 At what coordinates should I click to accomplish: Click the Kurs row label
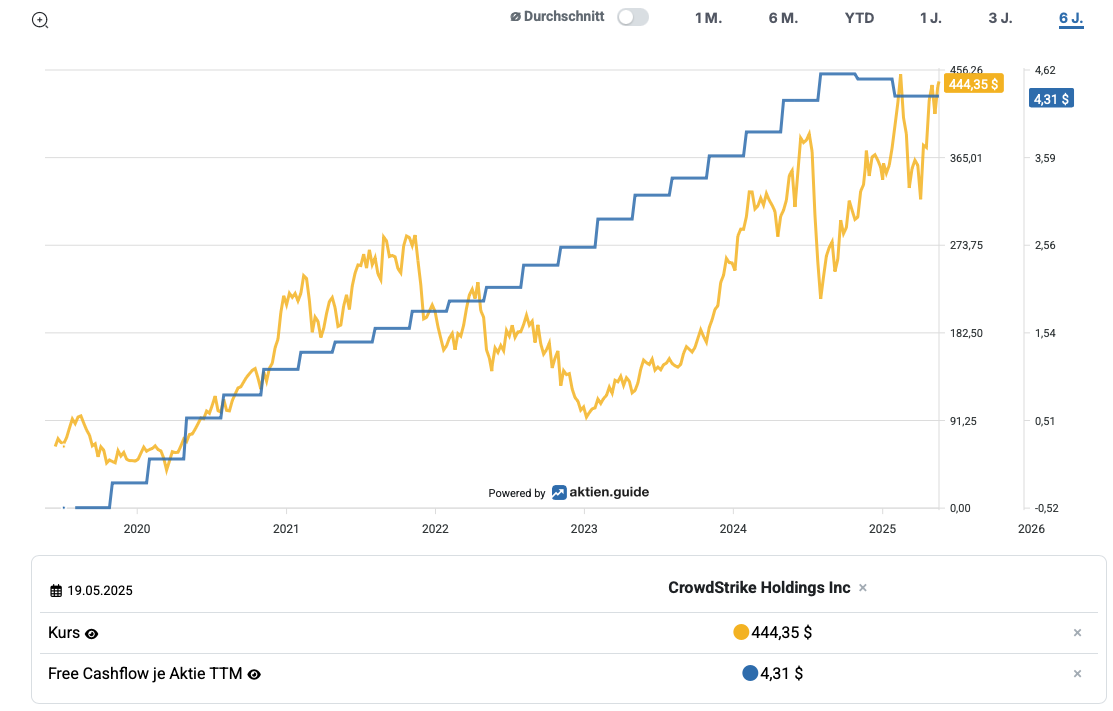point(64,633)
